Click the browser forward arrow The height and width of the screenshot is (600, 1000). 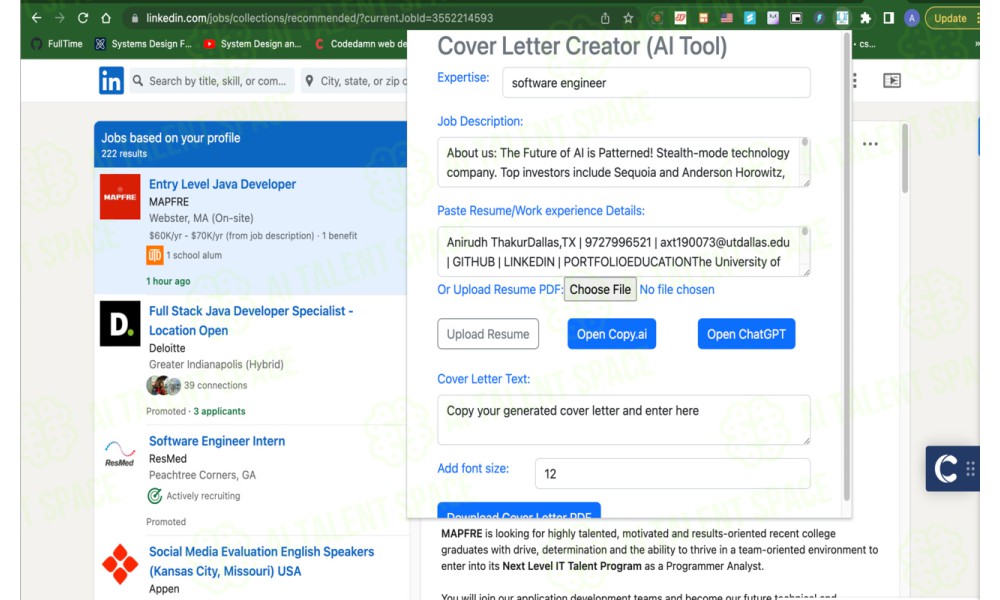point(59,18)
